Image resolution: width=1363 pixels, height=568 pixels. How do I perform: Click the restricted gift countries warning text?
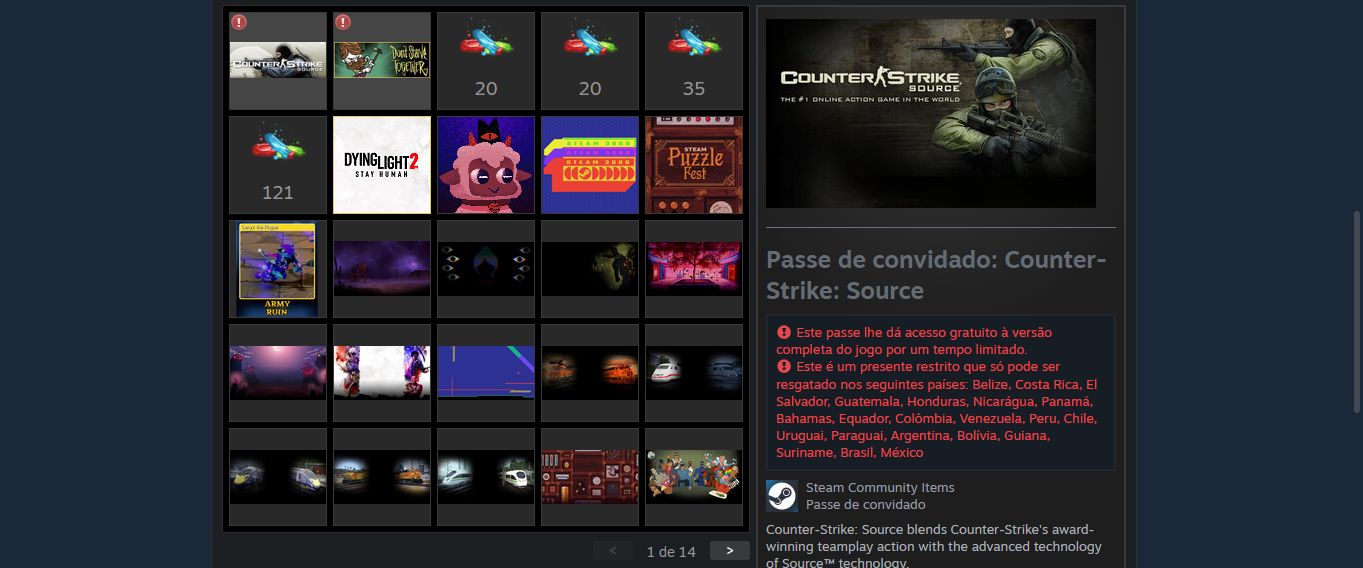pos(937,410)
